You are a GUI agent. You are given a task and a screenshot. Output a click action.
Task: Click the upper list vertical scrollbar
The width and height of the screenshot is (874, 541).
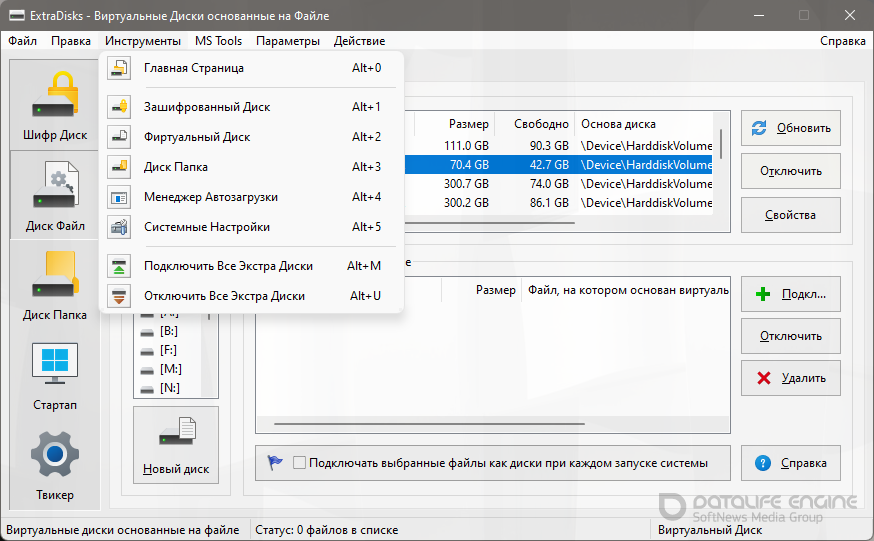pyautogui.click(x=721, y=144)
